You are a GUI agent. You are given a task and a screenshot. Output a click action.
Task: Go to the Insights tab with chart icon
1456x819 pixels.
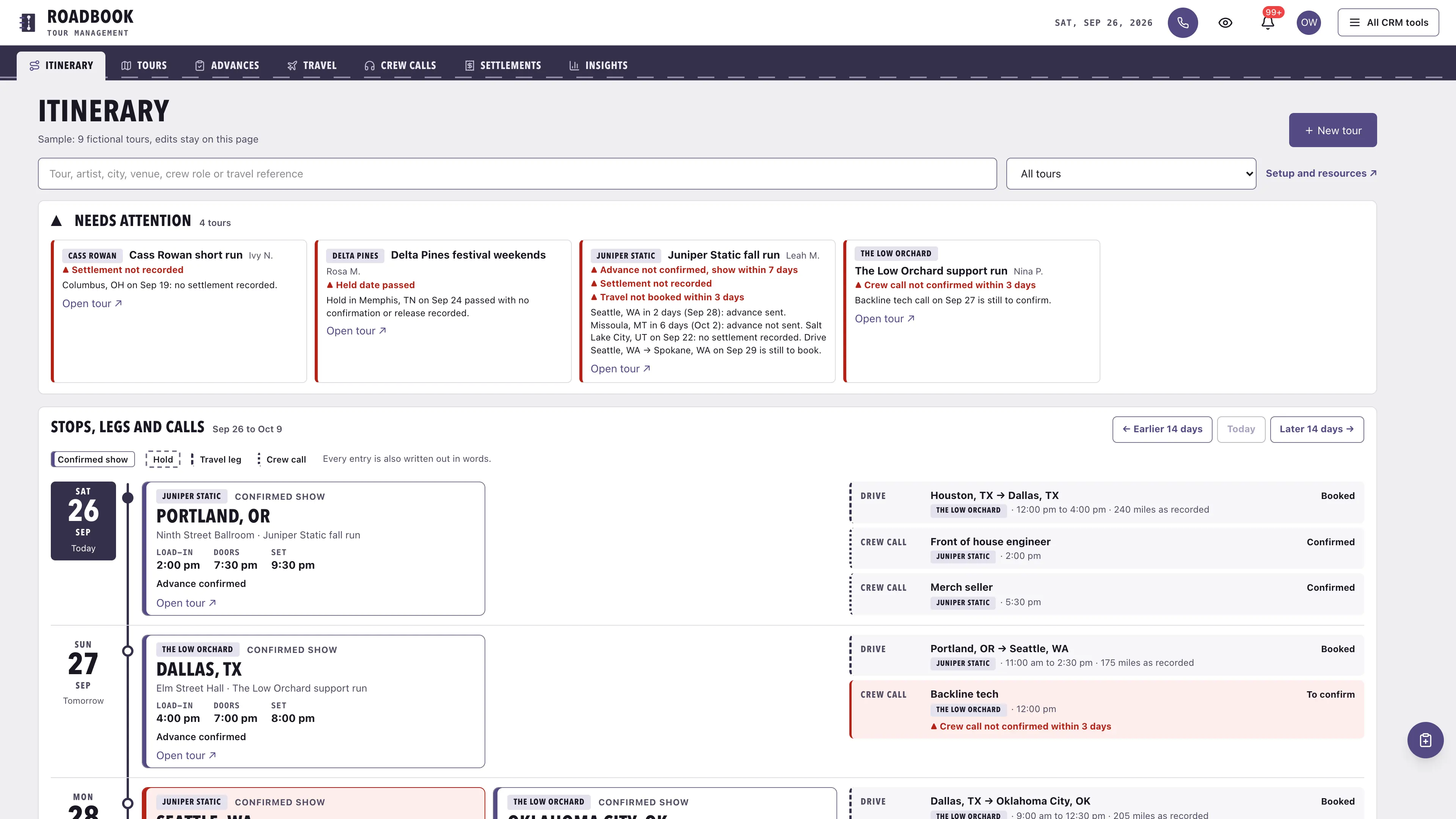599,66
